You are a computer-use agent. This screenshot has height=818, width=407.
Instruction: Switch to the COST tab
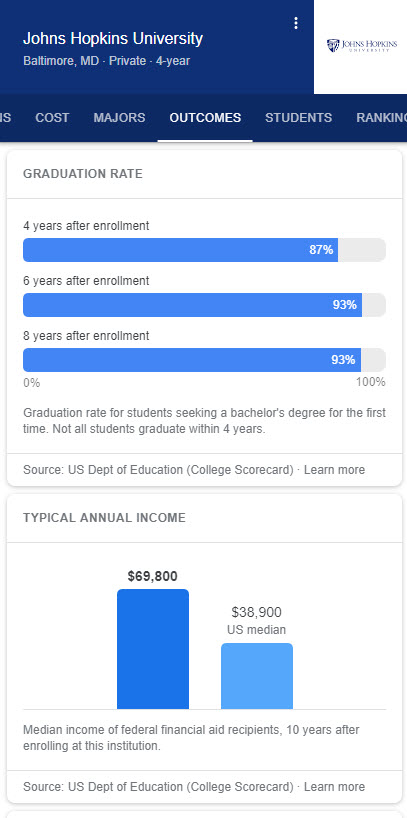pyautogui.click(x=52, y=117)
